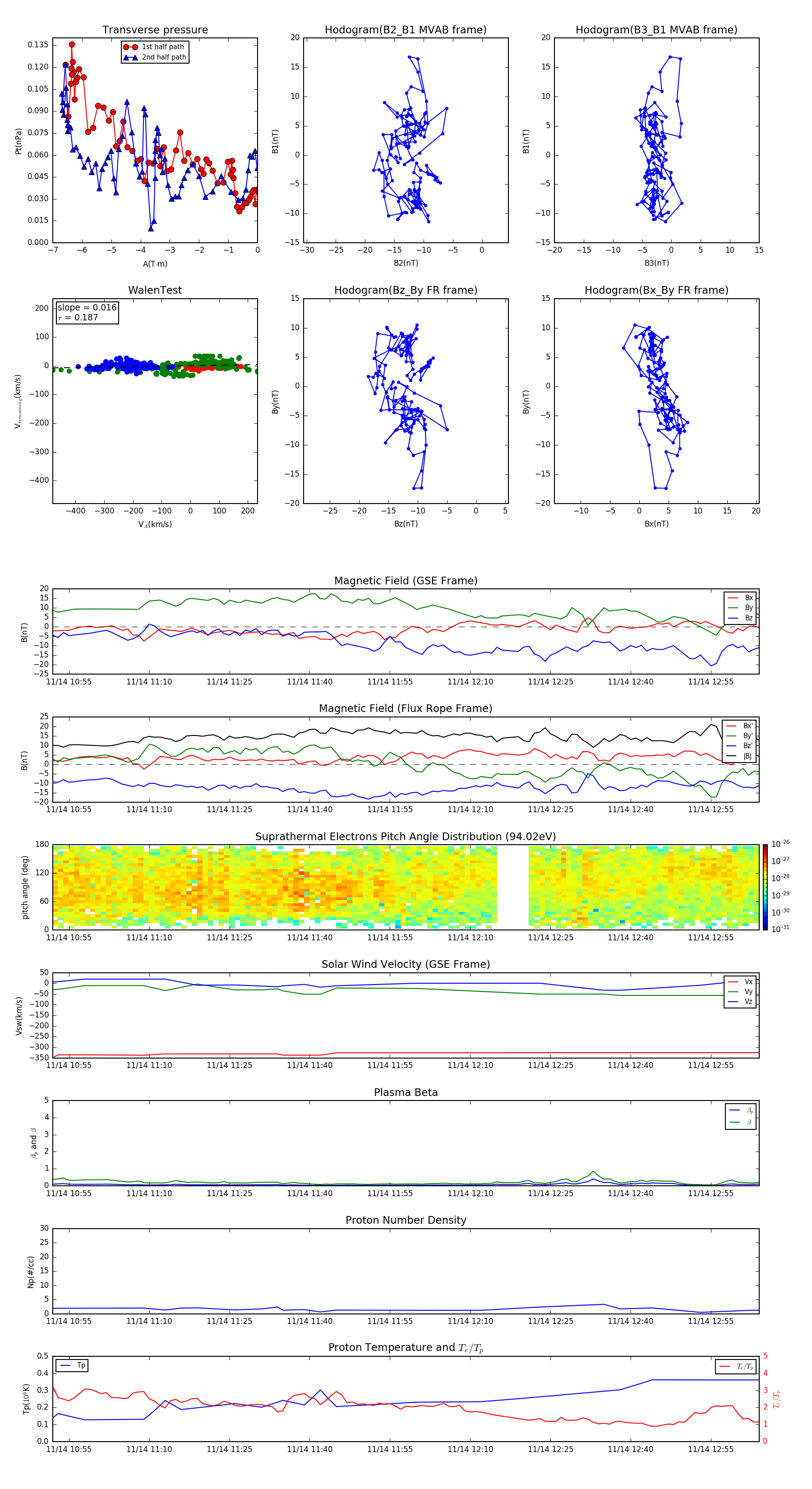
Task: Click the "Tp" legend in temperature panel
Action: pos(73,1365)
